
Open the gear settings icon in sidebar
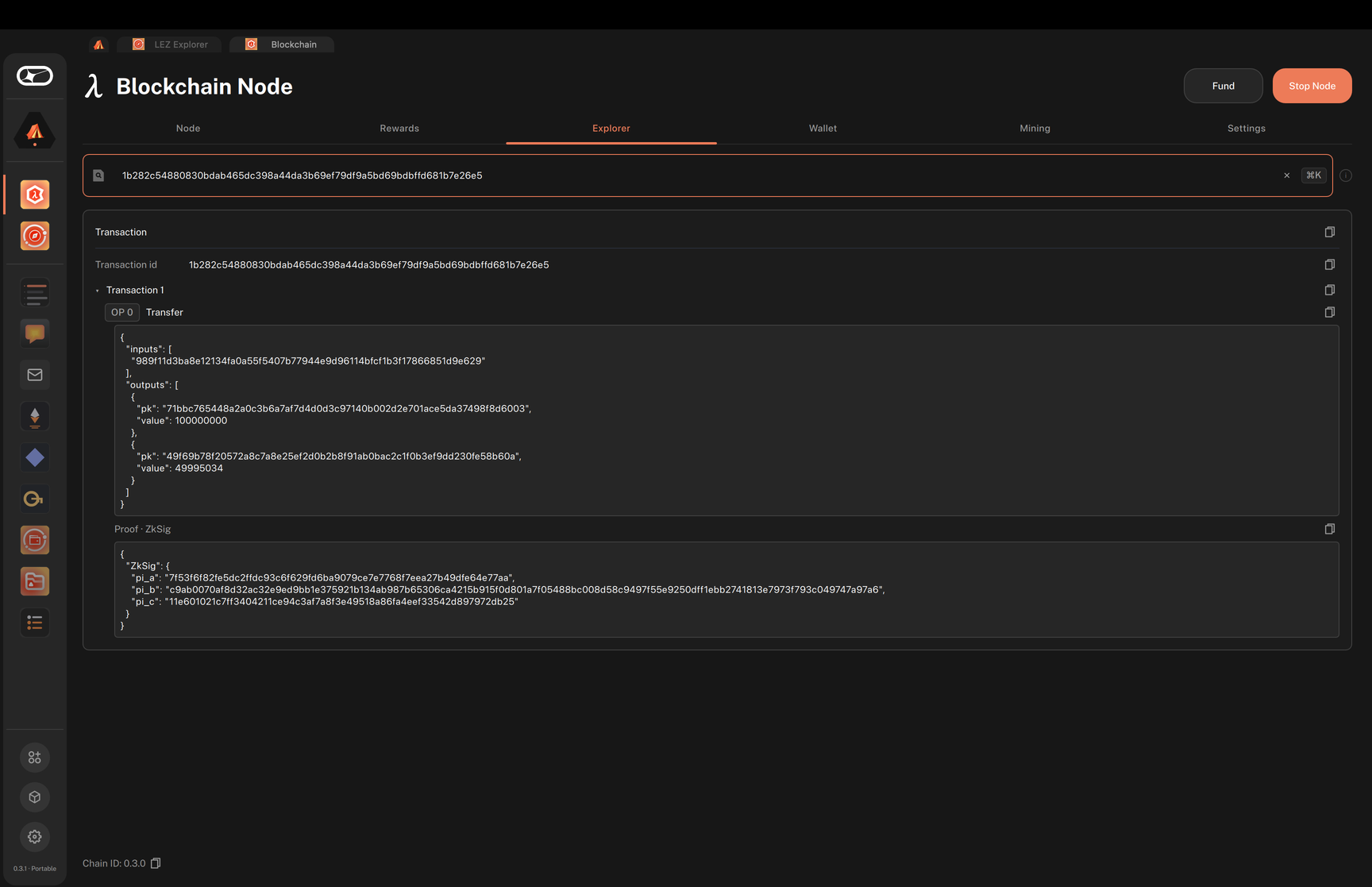(35, 837)
